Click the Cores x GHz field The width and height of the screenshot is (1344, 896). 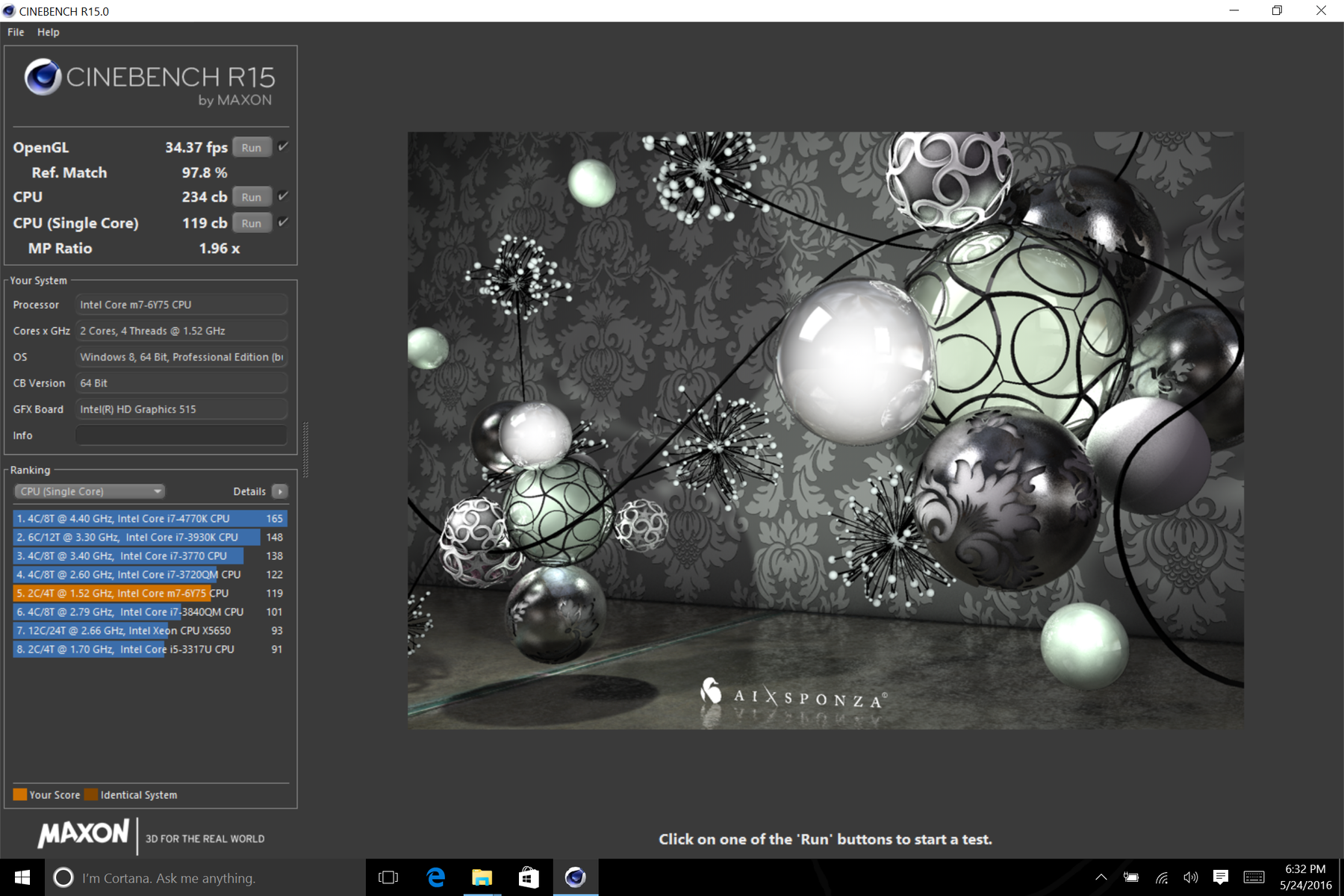[x=181, y=331]
